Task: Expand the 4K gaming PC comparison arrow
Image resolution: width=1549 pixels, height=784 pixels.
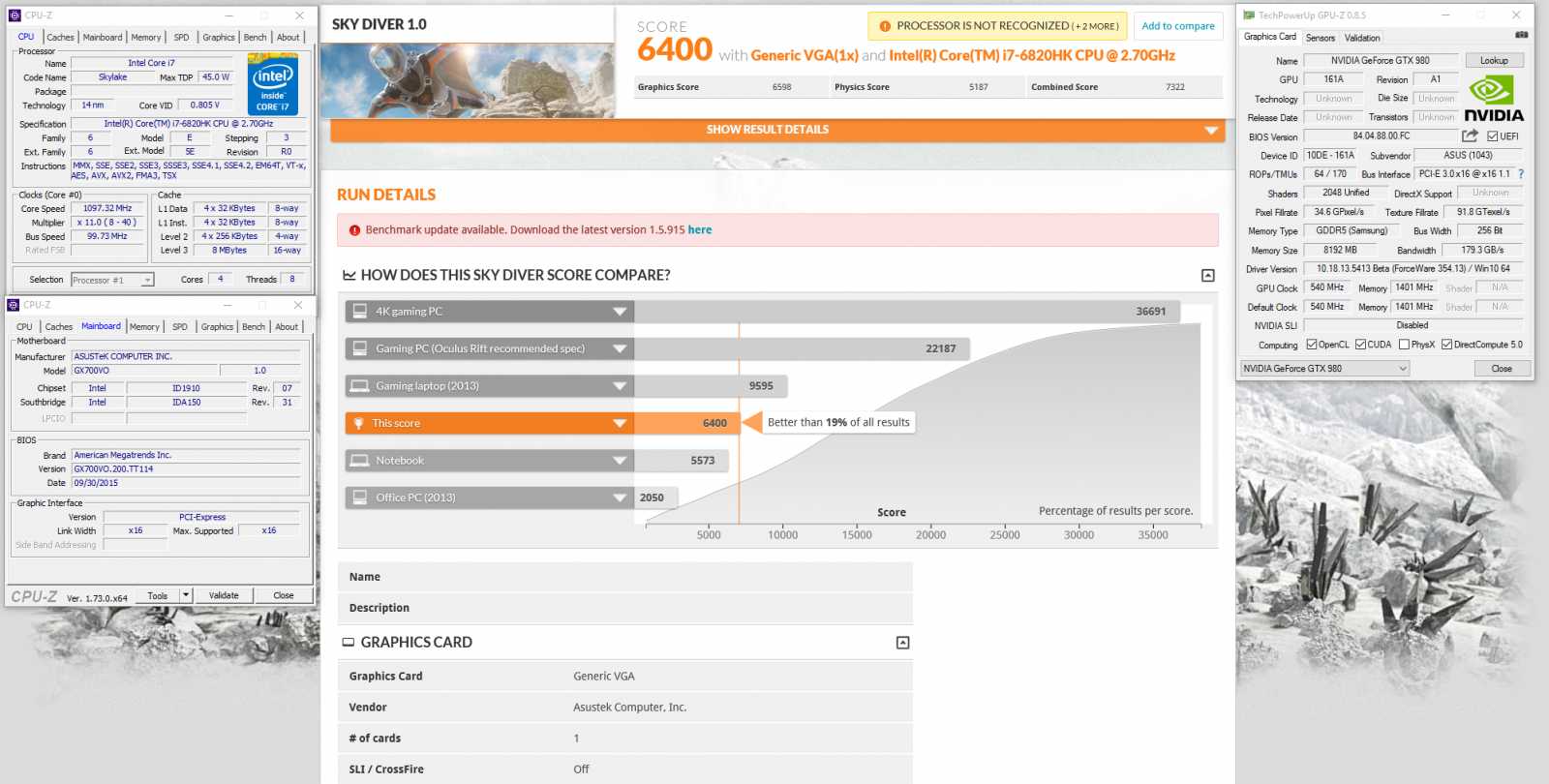Action: click(620, 312)
